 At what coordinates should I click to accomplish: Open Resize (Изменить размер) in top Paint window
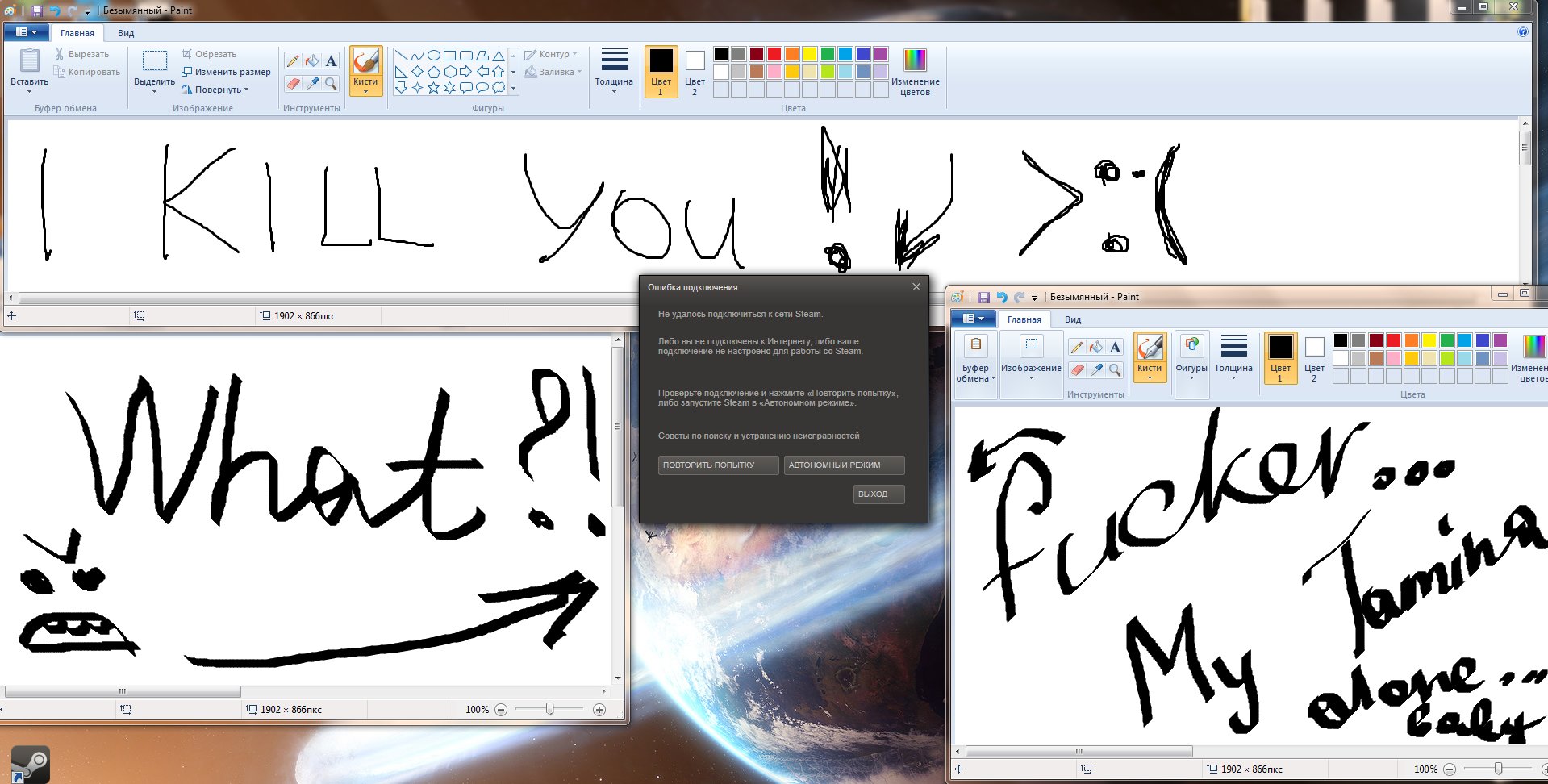click(226, 72)
